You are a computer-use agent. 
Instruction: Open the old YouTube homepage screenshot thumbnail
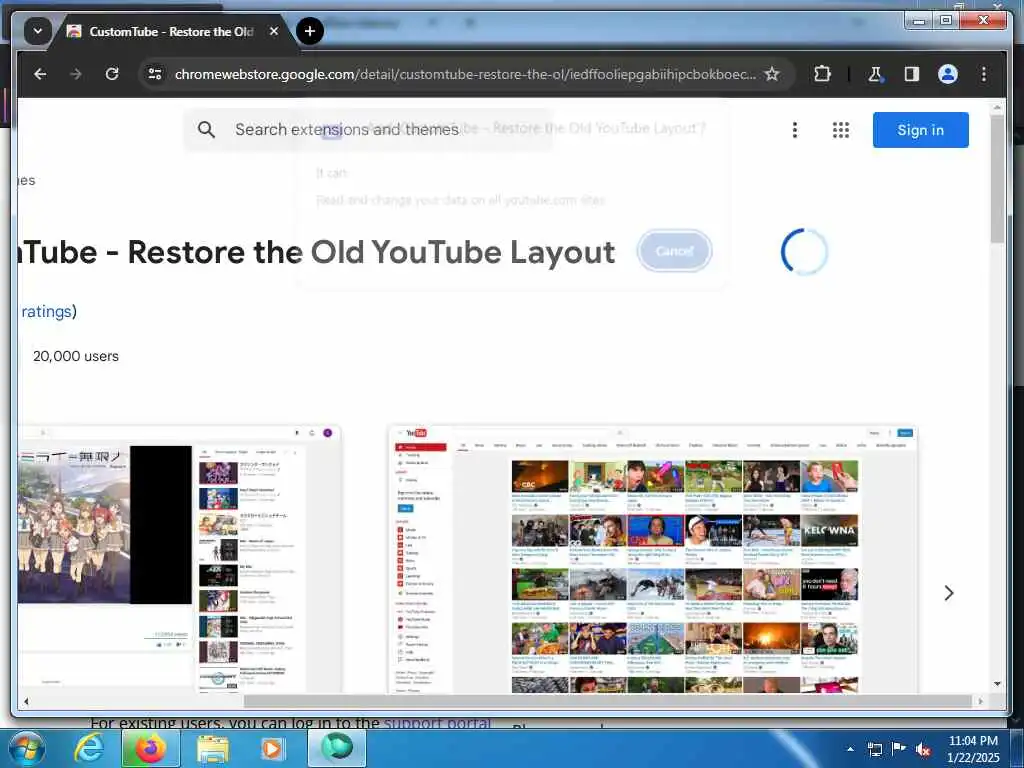click(x=652, y=559)
